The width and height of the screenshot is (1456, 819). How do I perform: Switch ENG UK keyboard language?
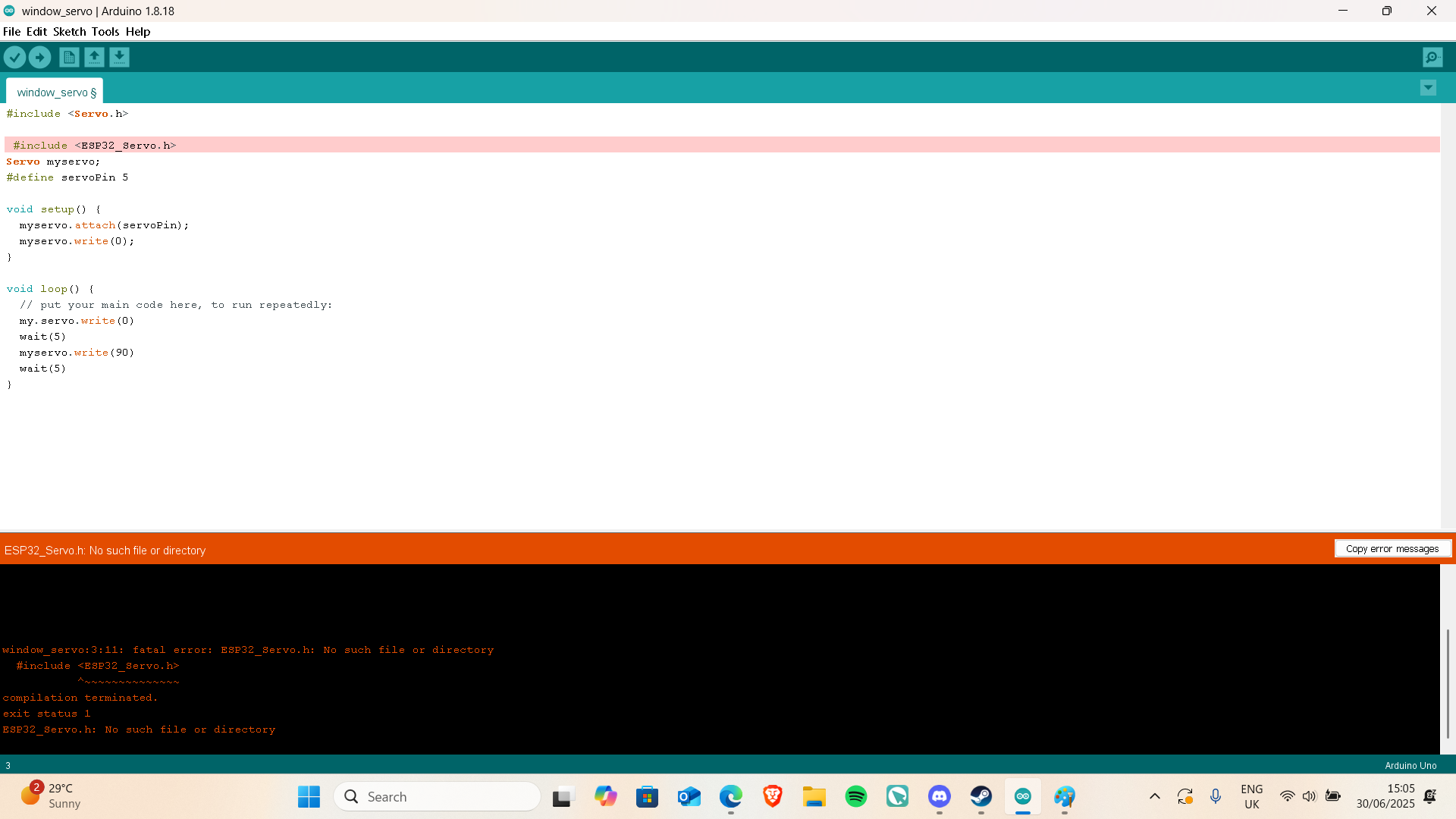[x=1251, y=796]
